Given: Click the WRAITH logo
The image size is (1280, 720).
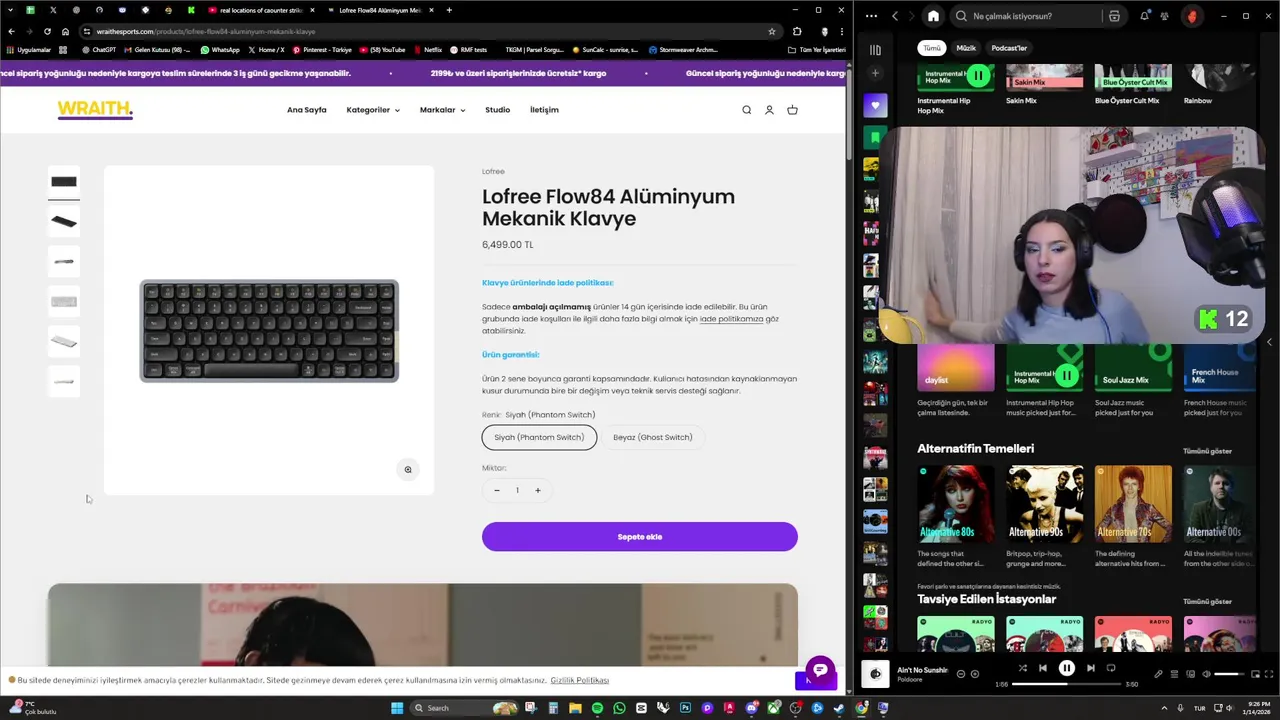Looking at the screenshot, I should tap(95, 110).
